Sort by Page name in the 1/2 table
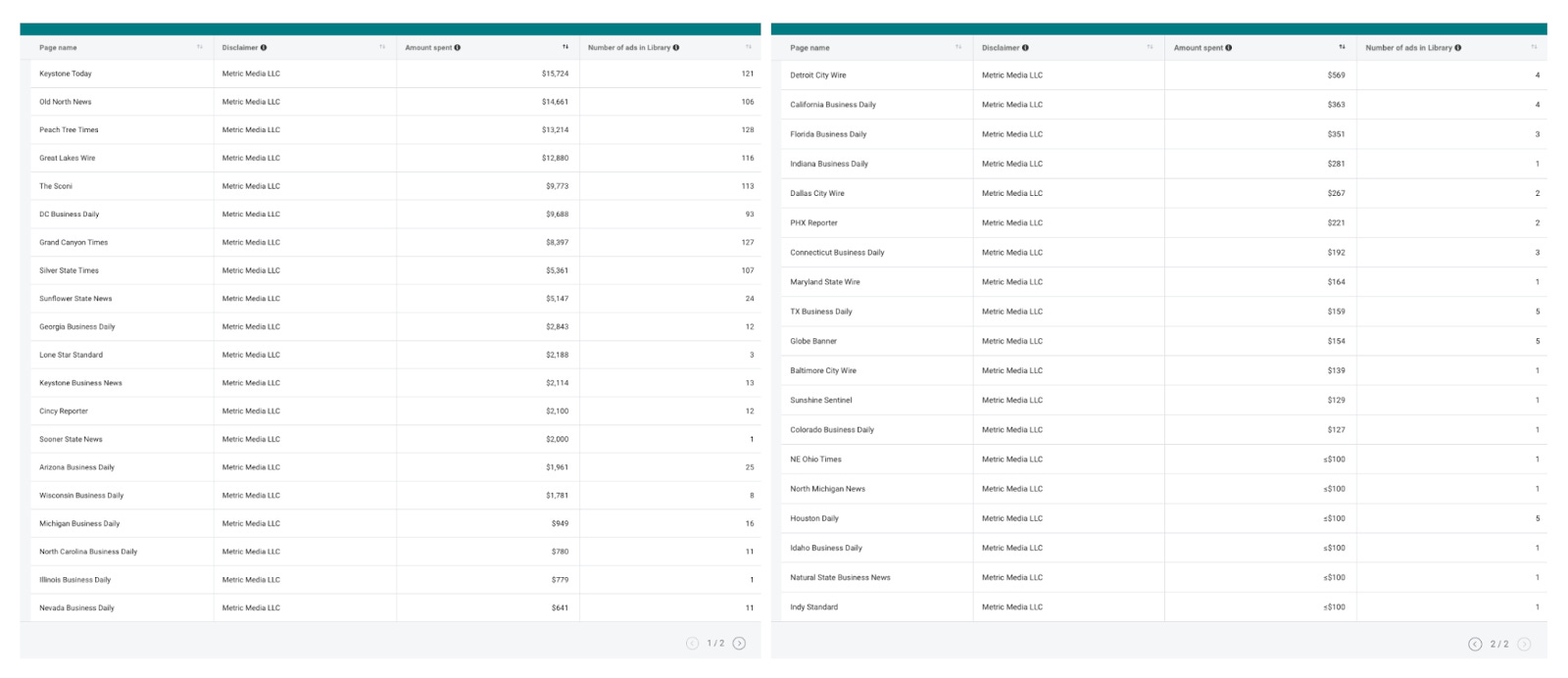 [199, 47]
